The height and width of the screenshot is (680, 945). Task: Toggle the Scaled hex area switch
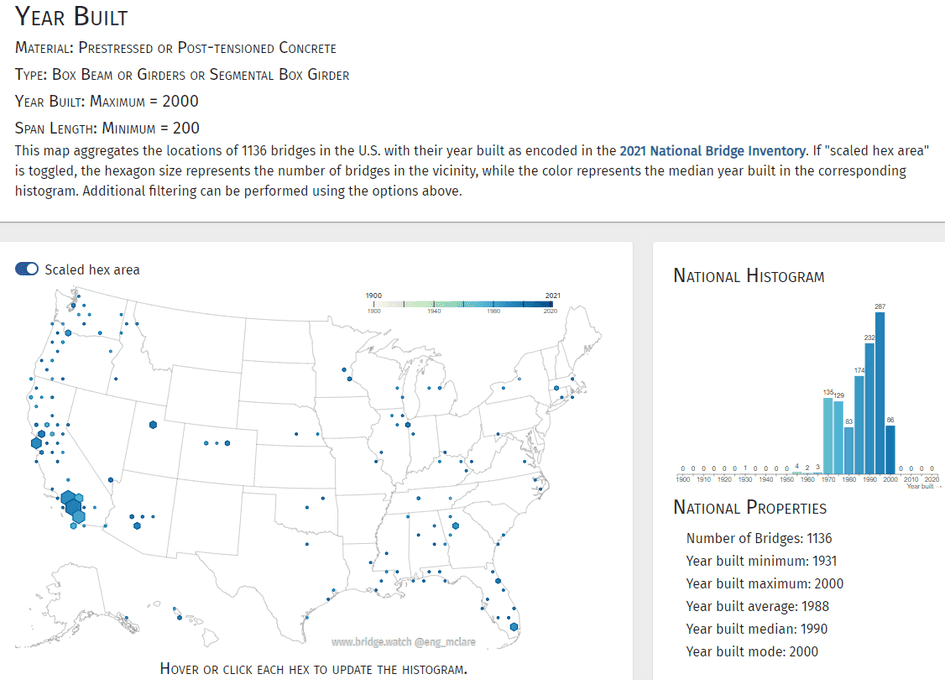(27, 270)
